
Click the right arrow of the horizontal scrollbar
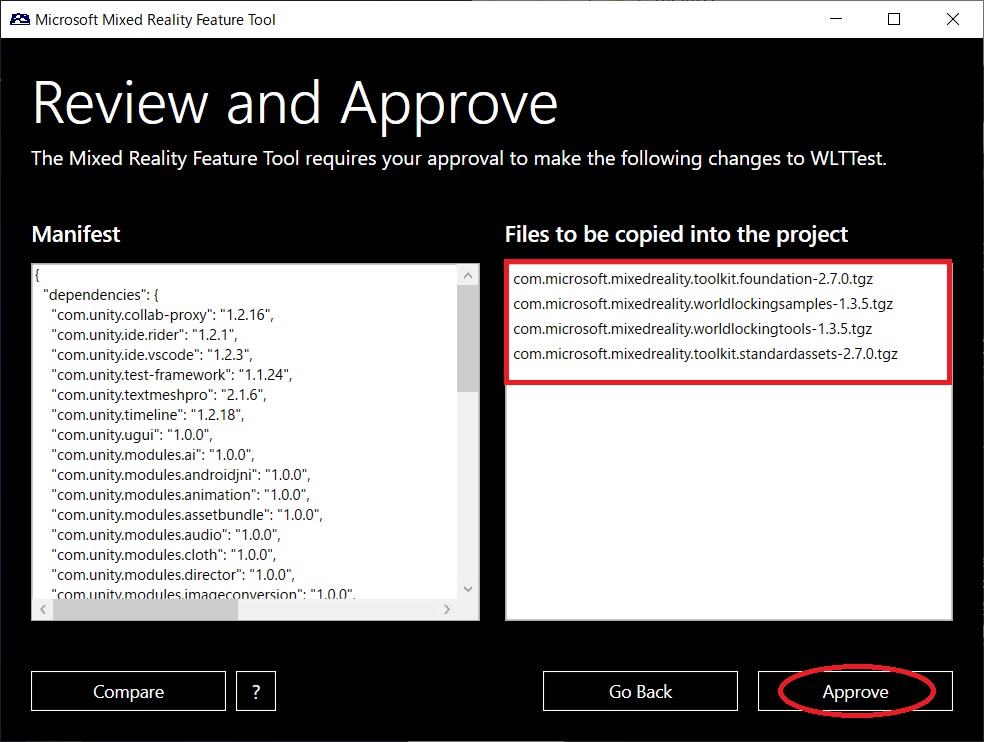point(447,608)
